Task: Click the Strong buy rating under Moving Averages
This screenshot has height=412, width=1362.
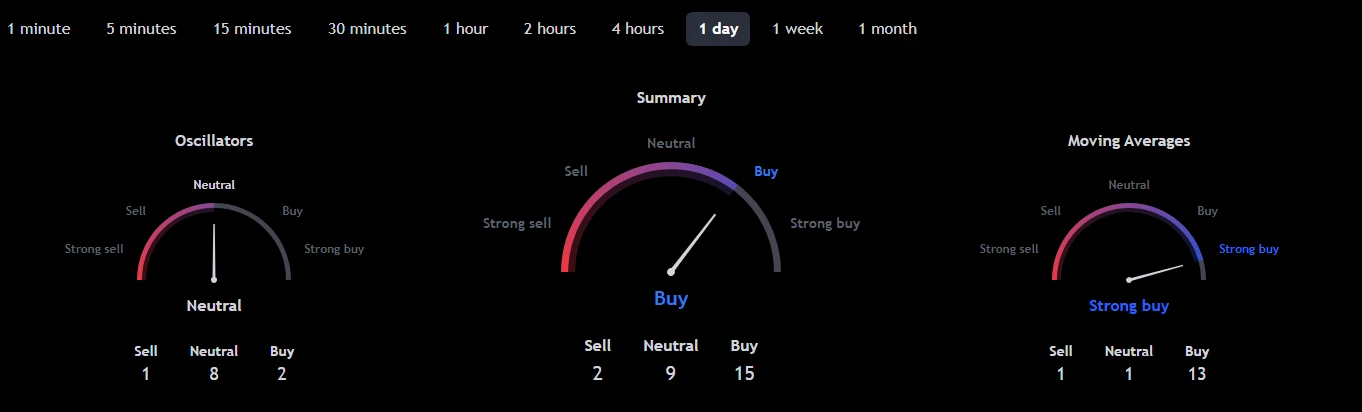Action: (1129, 306)
